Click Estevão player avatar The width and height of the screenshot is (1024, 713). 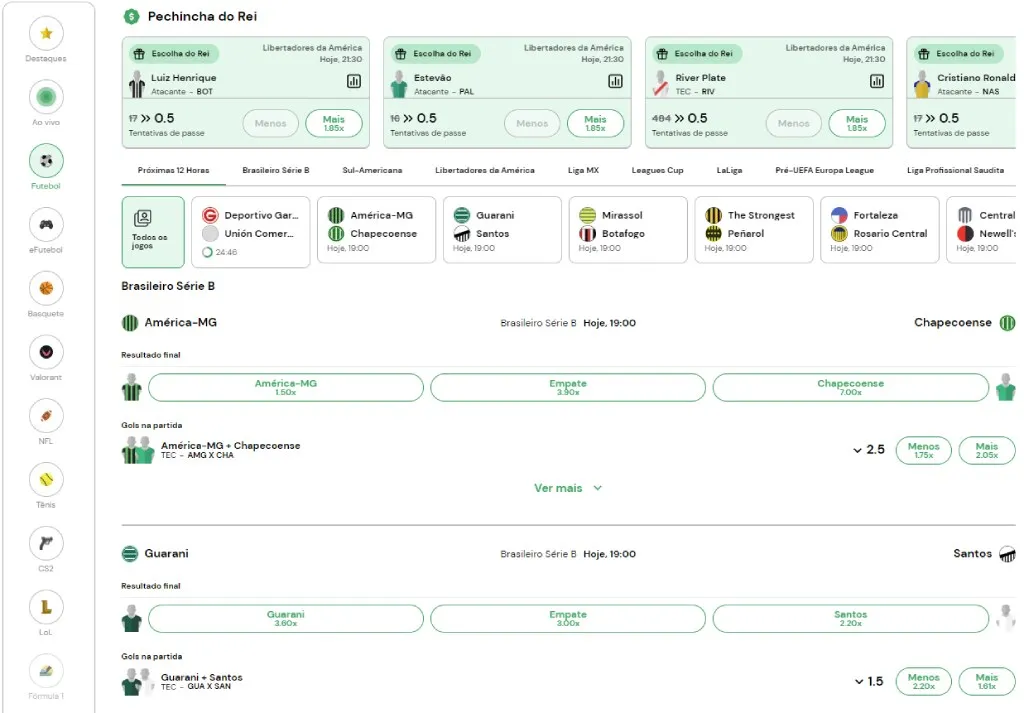coord(398,84)
